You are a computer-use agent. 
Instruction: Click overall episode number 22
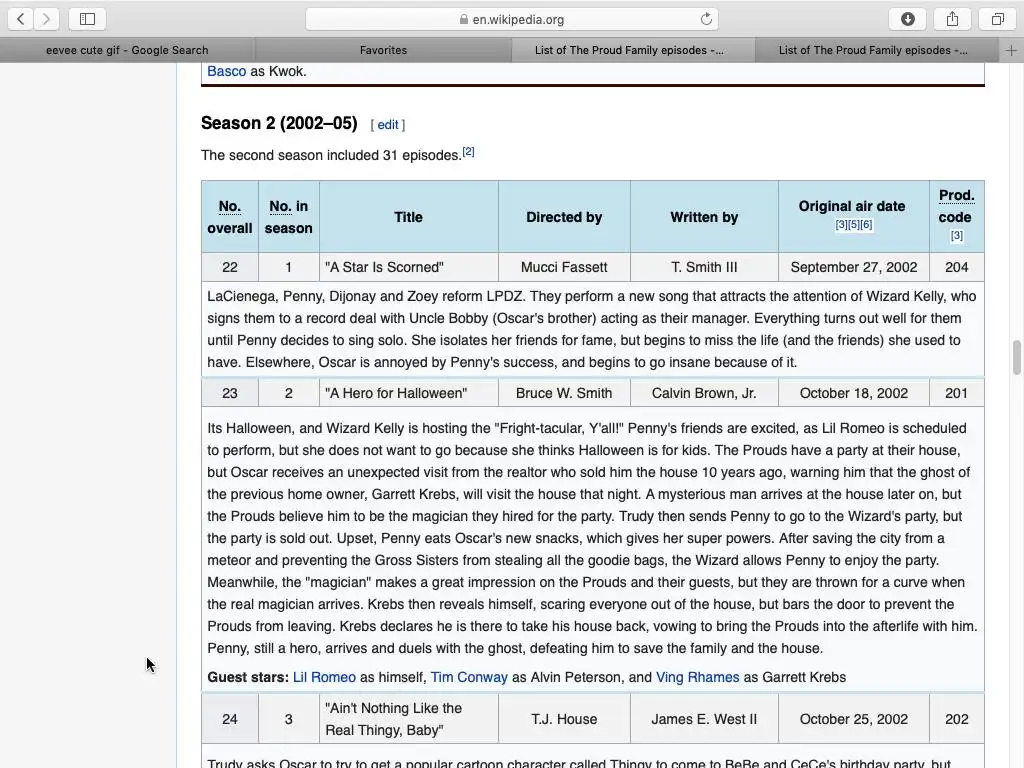click(230, 267)
